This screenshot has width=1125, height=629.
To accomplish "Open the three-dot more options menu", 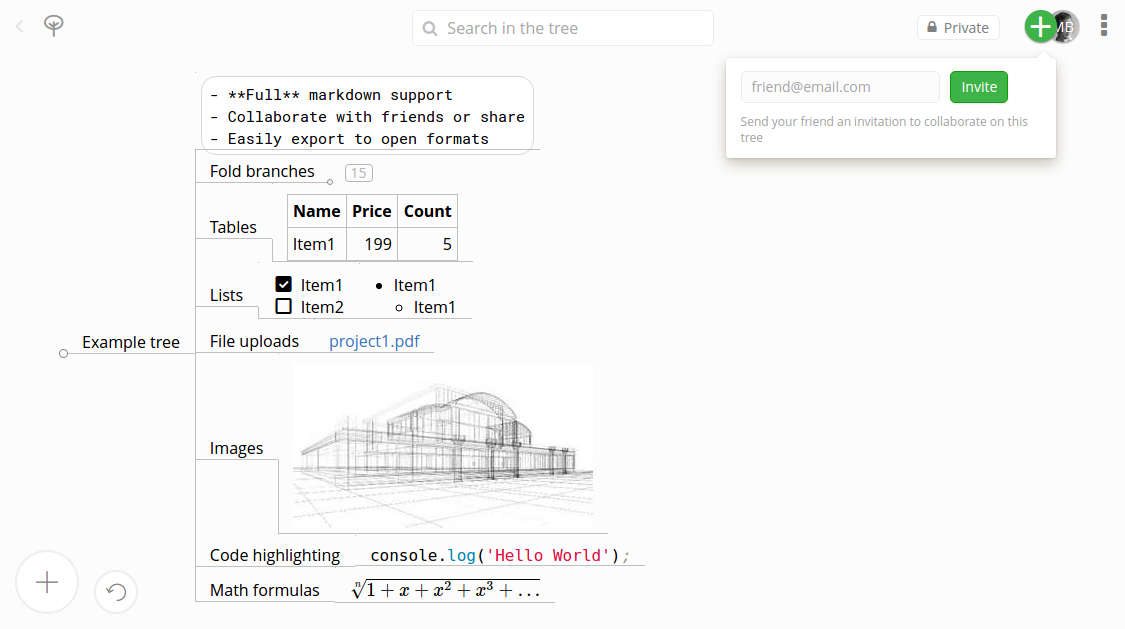I will pyautogui.click(x=1103, y=26).
